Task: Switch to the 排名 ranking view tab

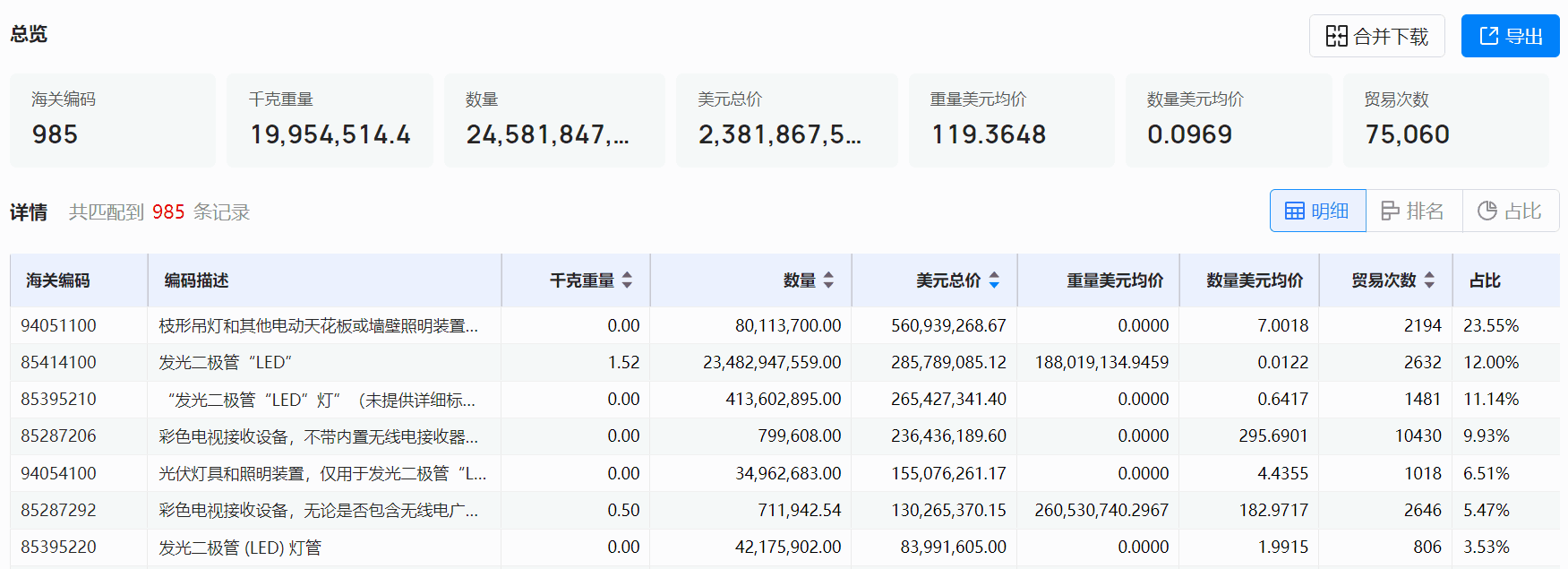Action: point(1414,211)
